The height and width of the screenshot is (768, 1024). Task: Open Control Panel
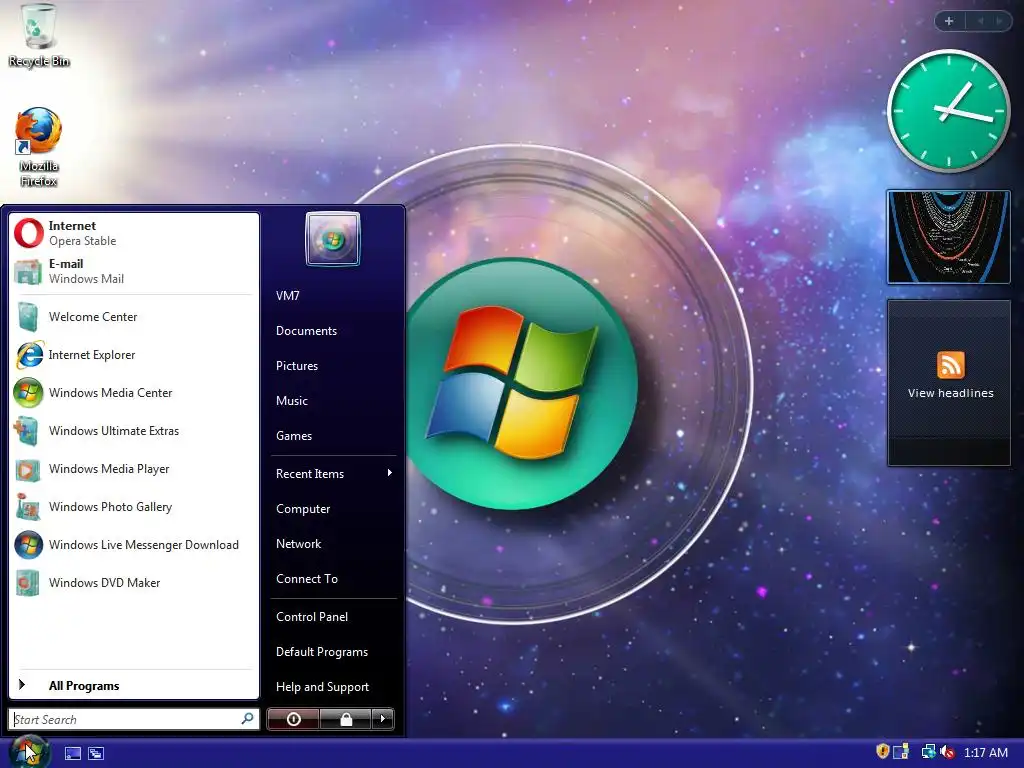[333, 616]
